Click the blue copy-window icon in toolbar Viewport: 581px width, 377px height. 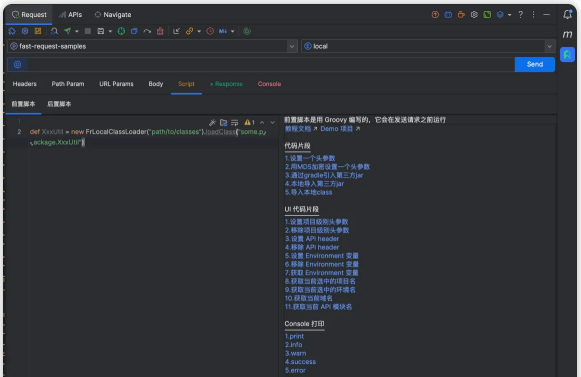tap(134, 31)
